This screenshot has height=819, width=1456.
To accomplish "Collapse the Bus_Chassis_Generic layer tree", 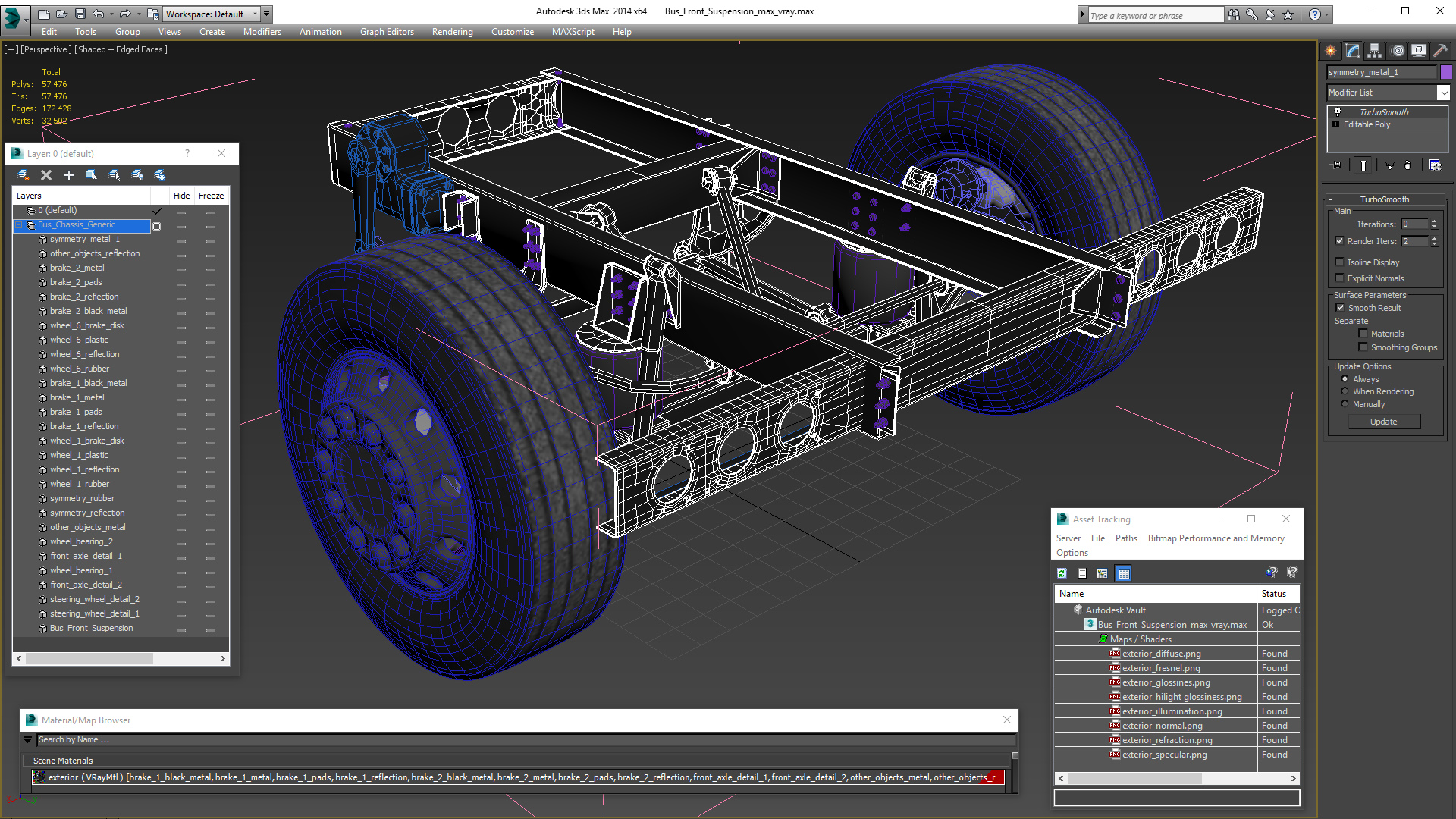I will pyautogui.click(x=19, y=225).
